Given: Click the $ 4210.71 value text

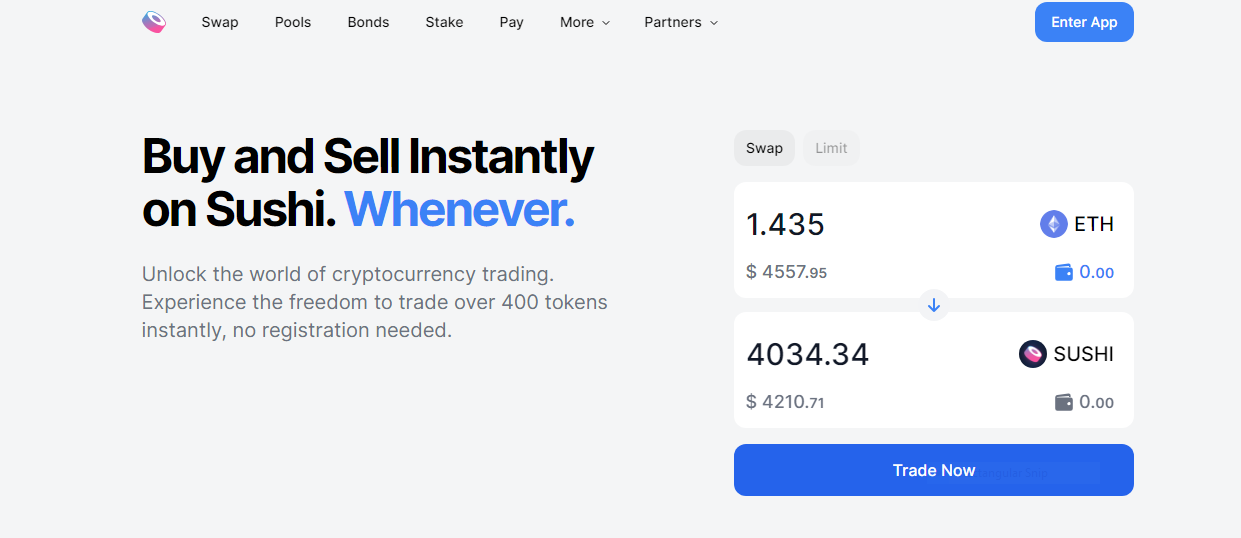Looking at the screenshot, I should tap(785, 402).
